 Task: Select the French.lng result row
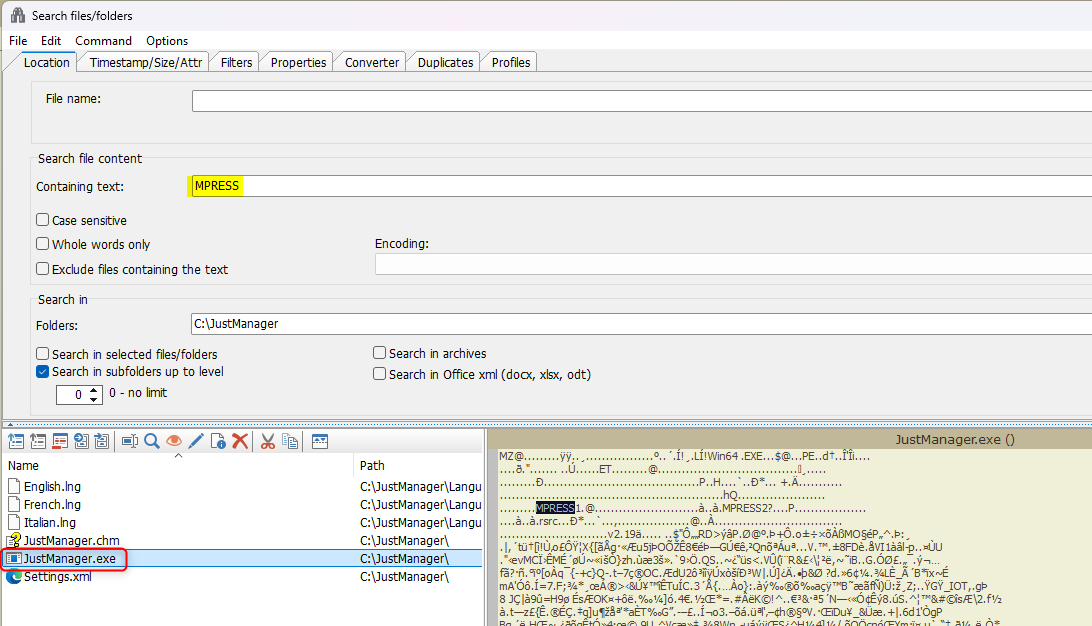(244, 504)
